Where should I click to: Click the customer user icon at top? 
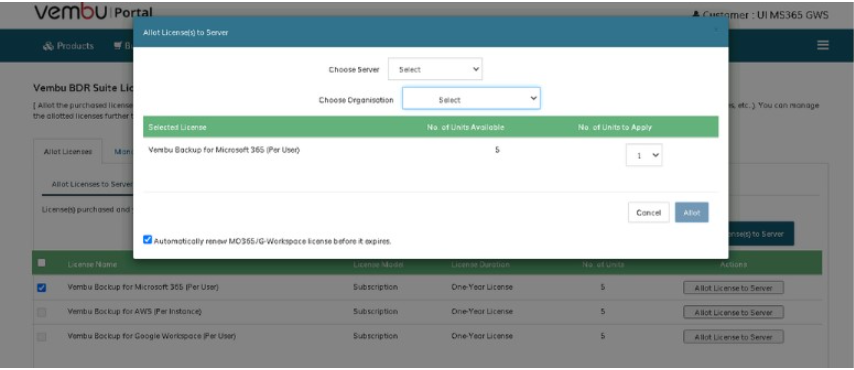(x=696, y=15)
